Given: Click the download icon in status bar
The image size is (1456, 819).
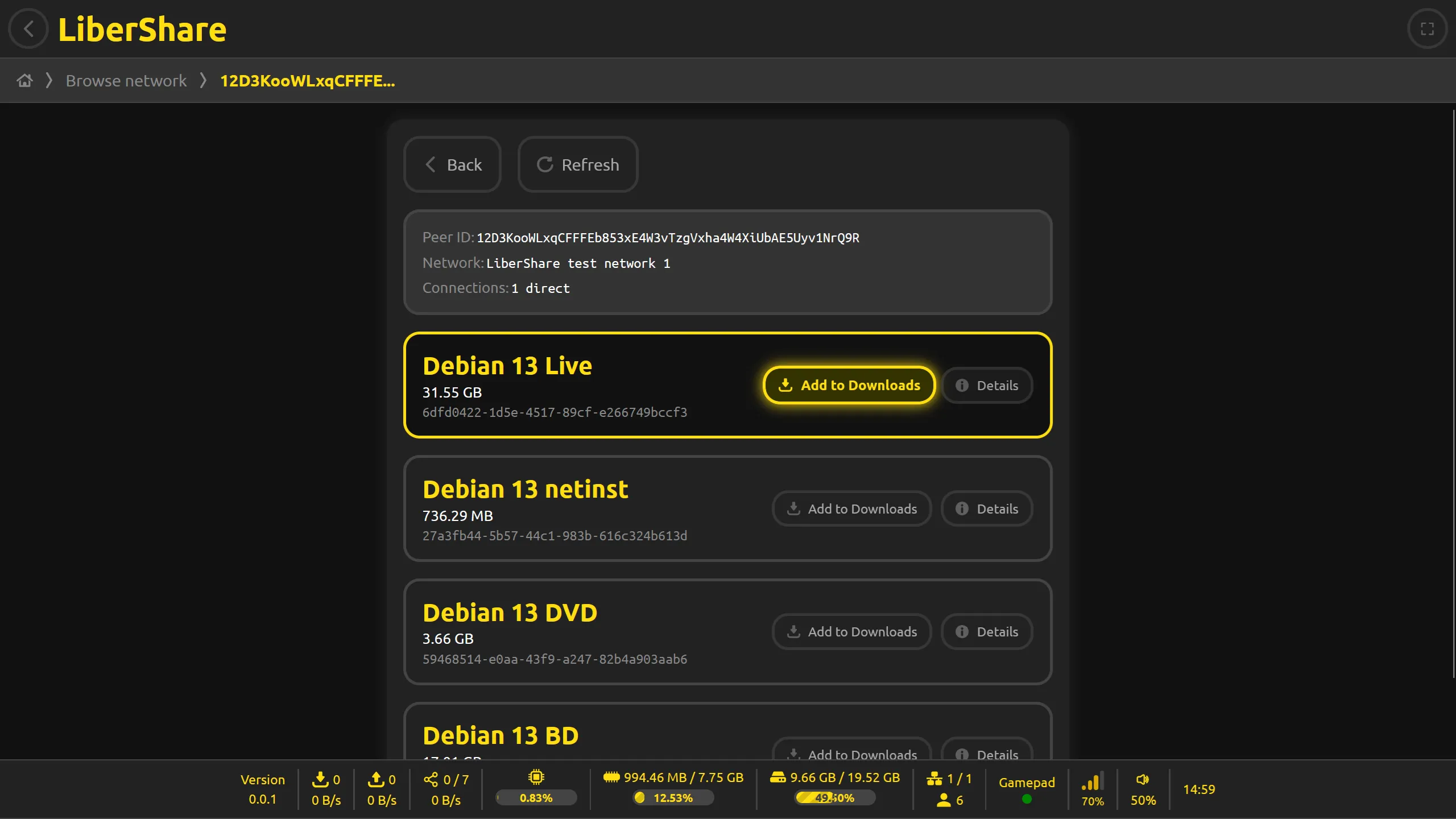Looking at the screenshot, I should [320, 779].
